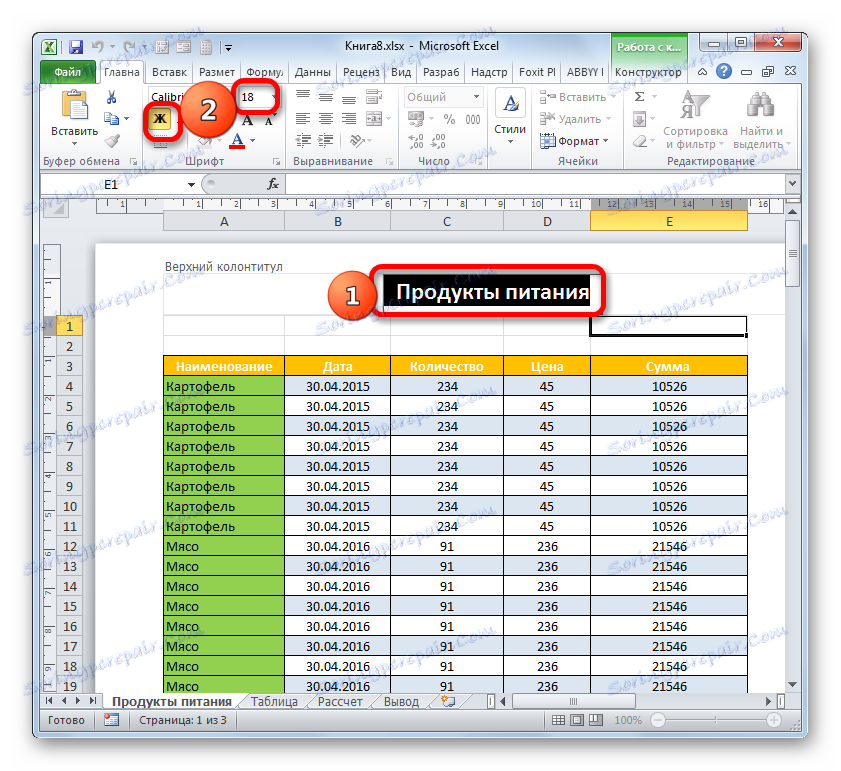This screenshot has height=771, width=841.
Task: Click the horizontal scrollbar thumb
Action: (x=573, y=701)
